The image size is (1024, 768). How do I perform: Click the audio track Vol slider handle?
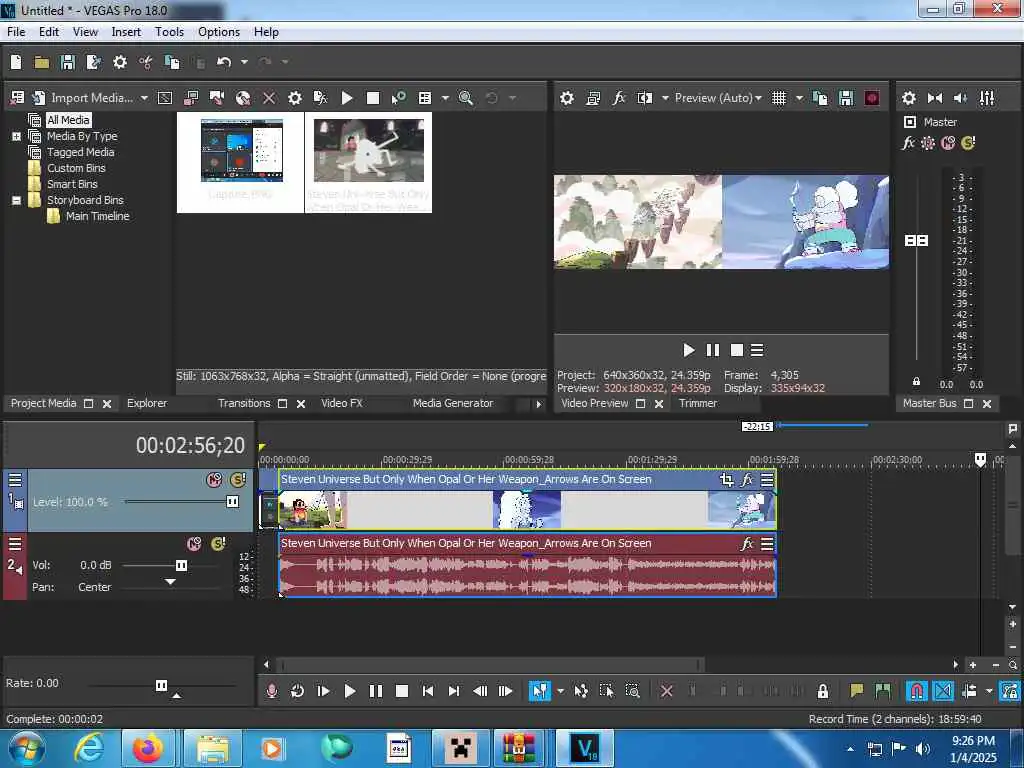click(182, 566)
